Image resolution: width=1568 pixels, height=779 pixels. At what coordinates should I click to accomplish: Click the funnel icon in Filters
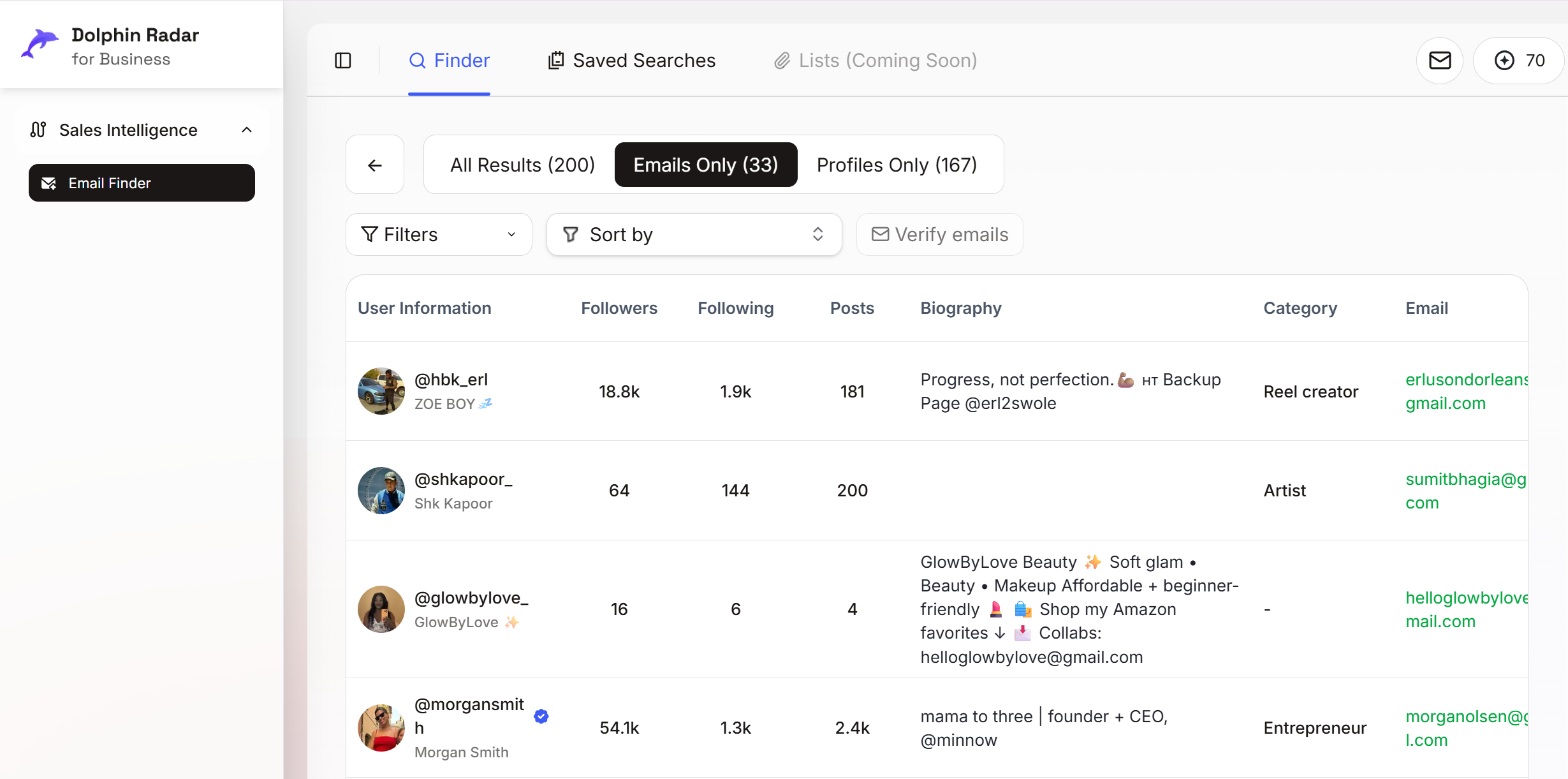[x=369, y=234]
